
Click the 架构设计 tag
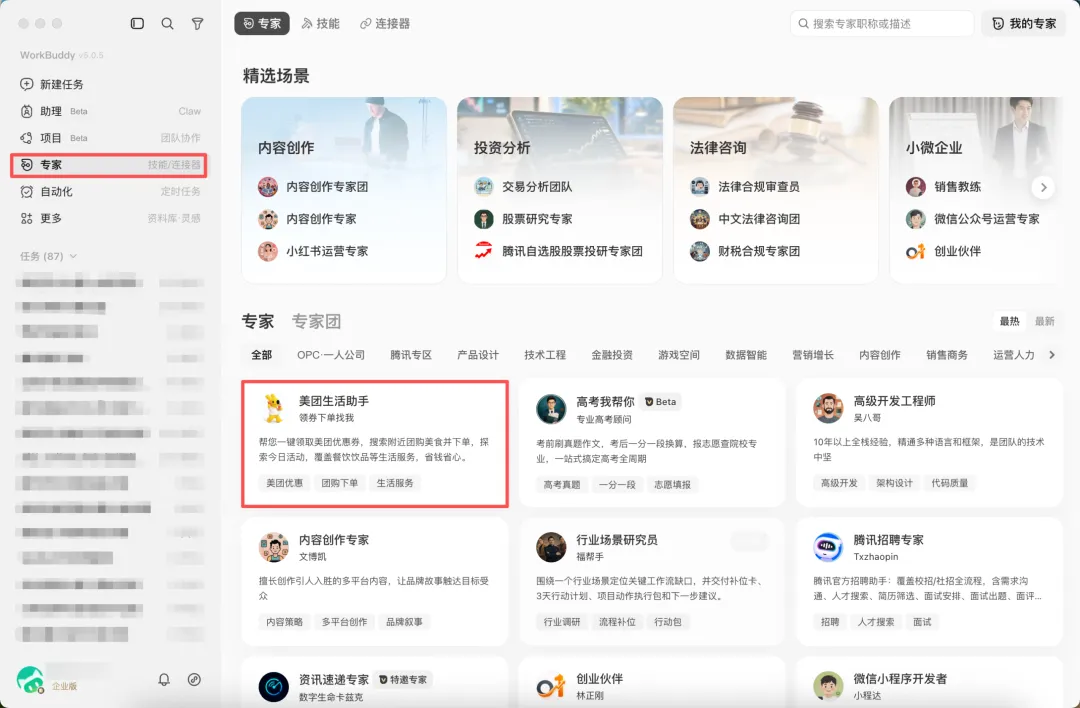pos(894,483)
